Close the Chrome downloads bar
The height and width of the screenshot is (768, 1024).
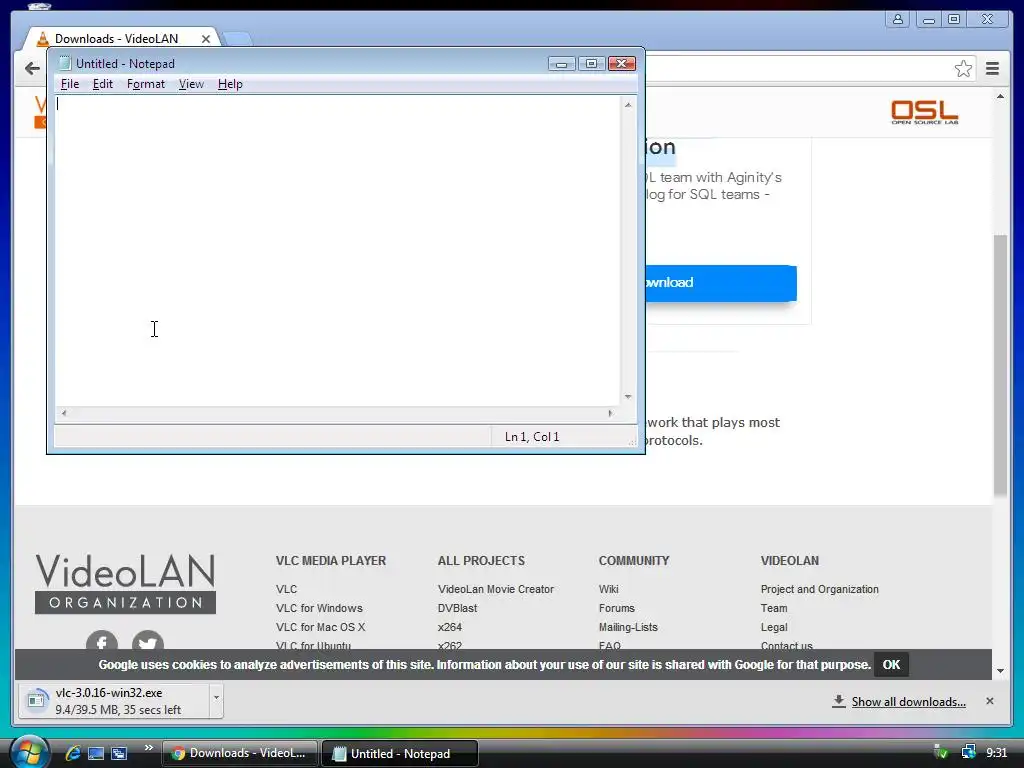(989, 701)
